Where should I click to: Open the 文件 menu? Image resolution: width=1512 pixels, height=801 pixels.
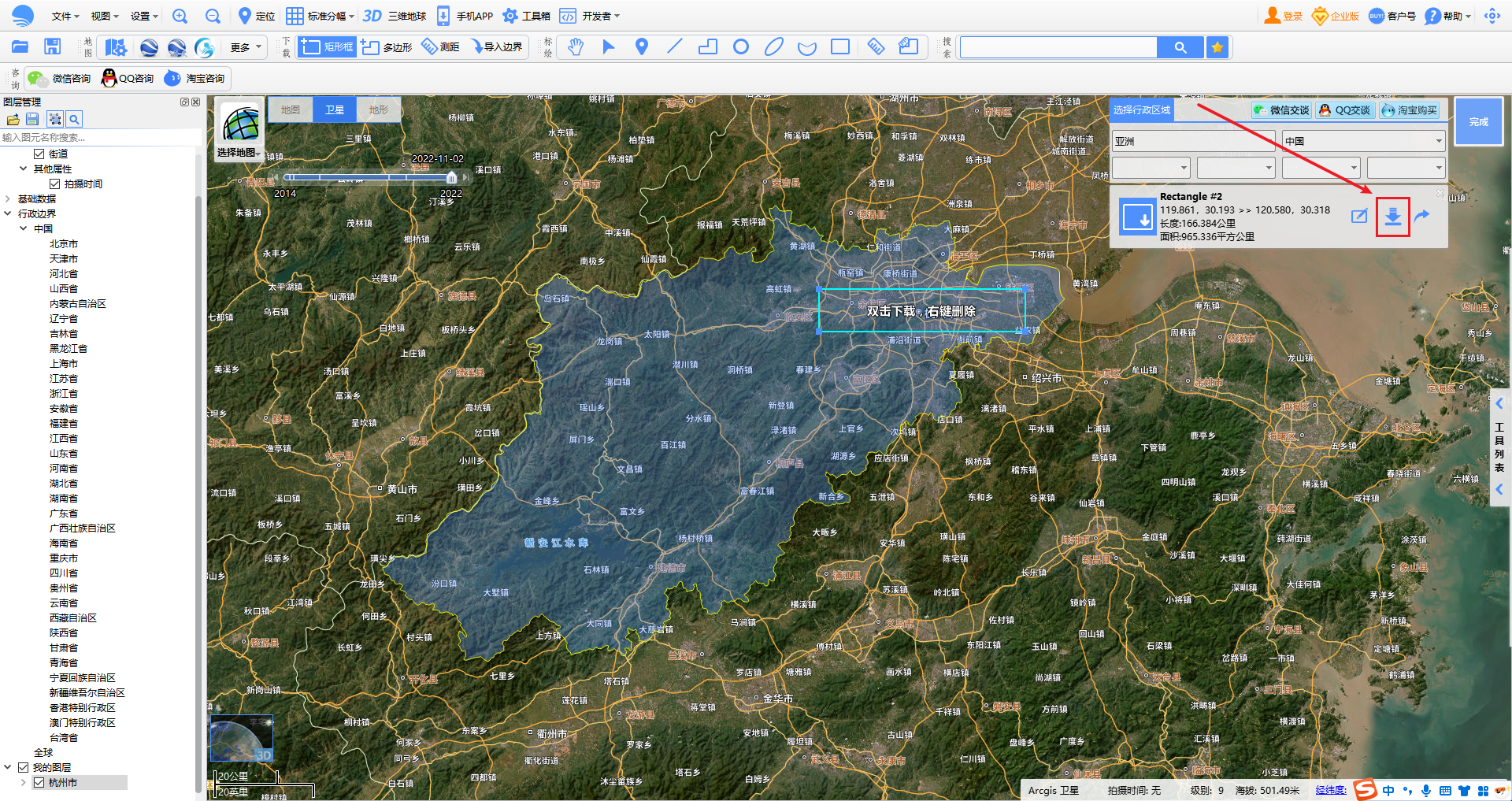64,16
